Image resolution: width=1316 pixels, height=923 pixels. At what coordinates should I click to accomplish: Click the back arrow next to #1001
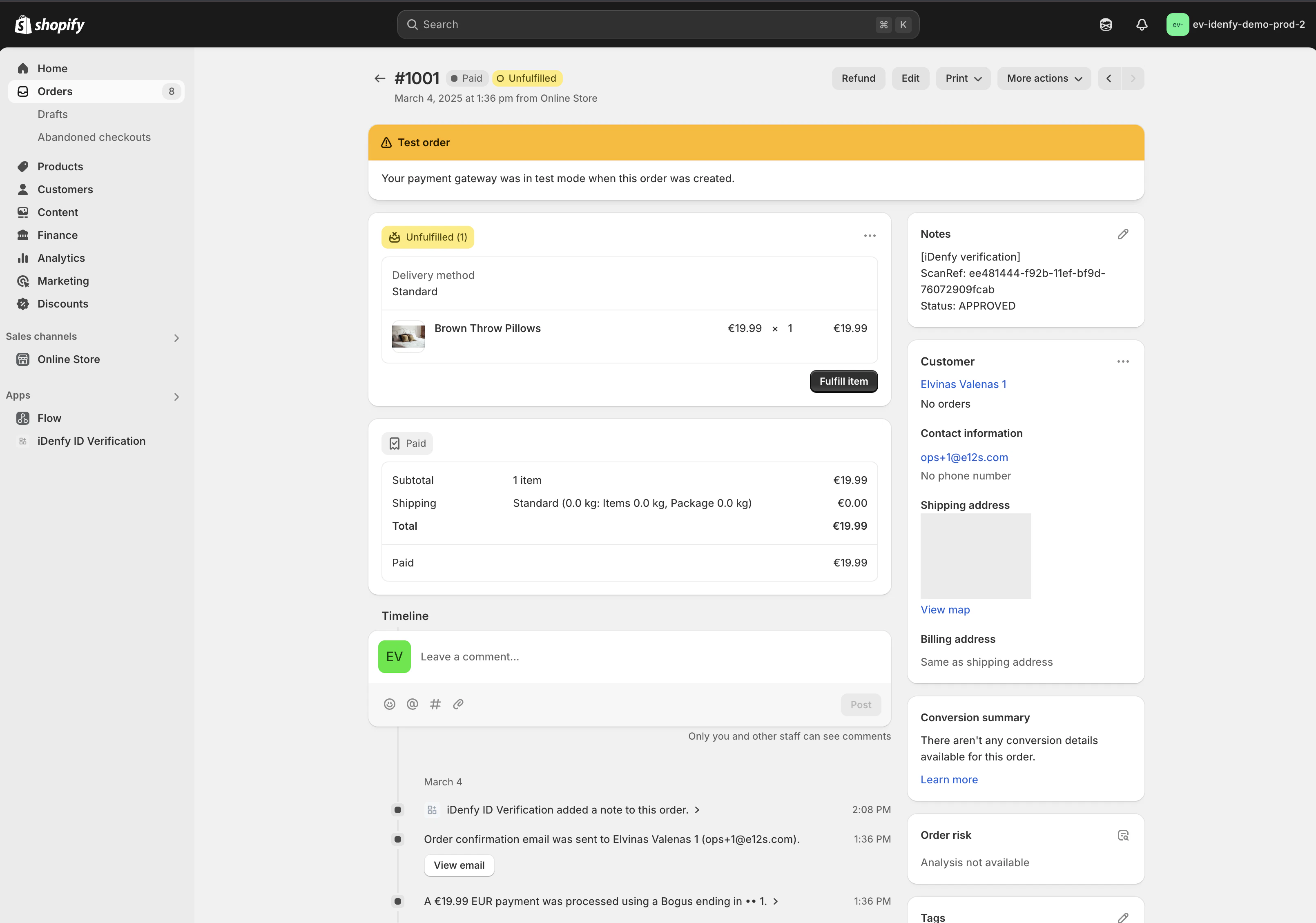point(379,78)
